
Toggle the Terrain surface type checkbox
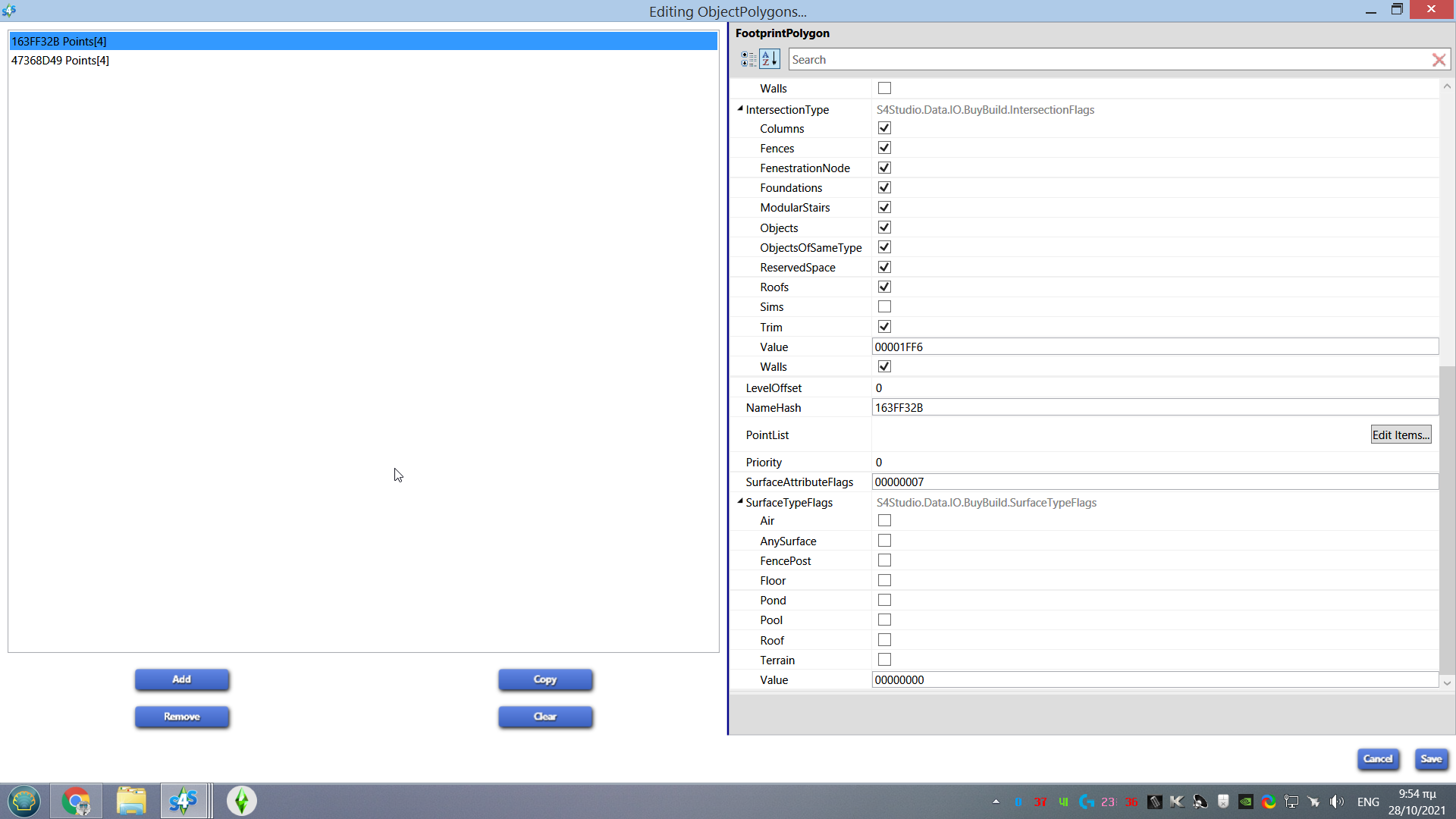click(x=884, y=661)
